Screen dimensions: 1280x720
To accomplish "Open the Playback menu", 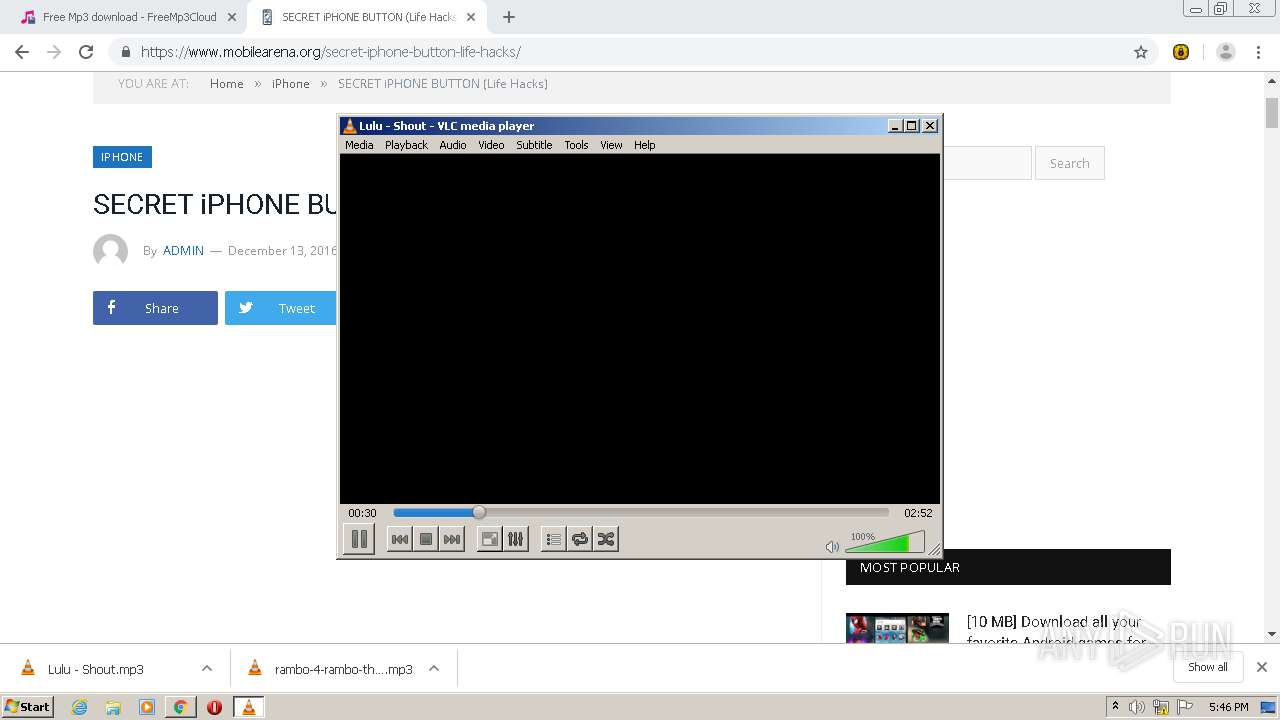I will [x=406, y=145].
